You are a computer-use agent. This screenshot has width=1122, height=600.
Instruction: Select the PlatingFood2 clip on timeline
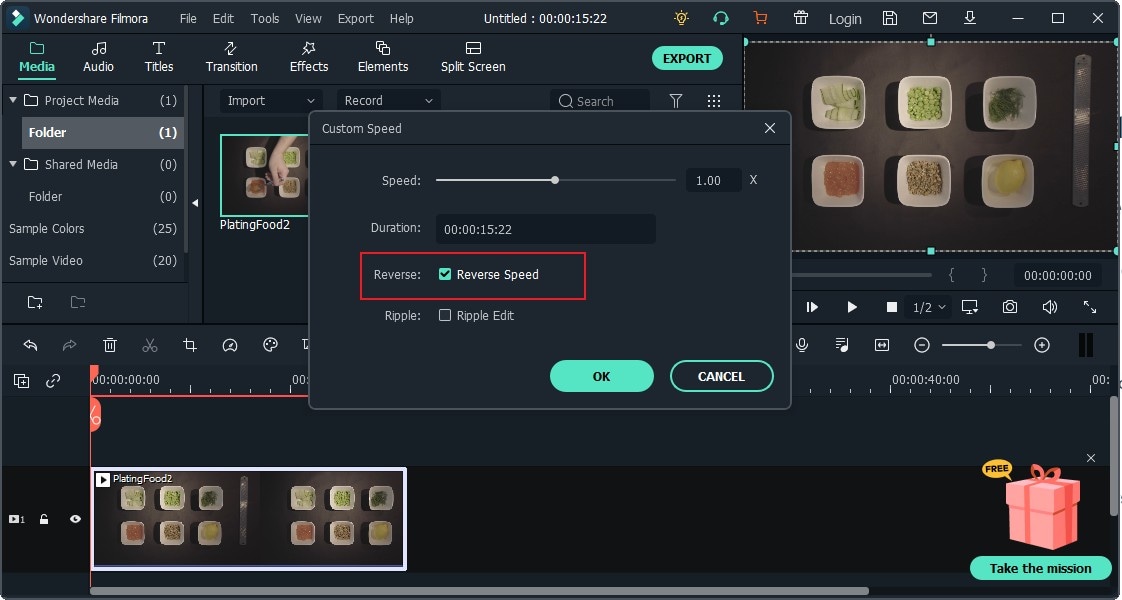coord(249,519)
